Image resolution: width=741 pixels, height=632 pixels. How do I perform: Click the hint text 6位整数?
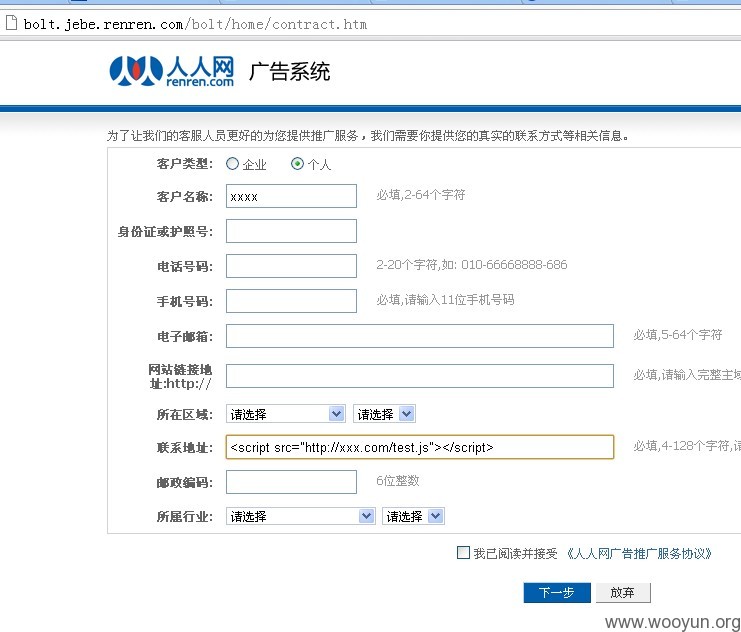[x=397, y=481]
